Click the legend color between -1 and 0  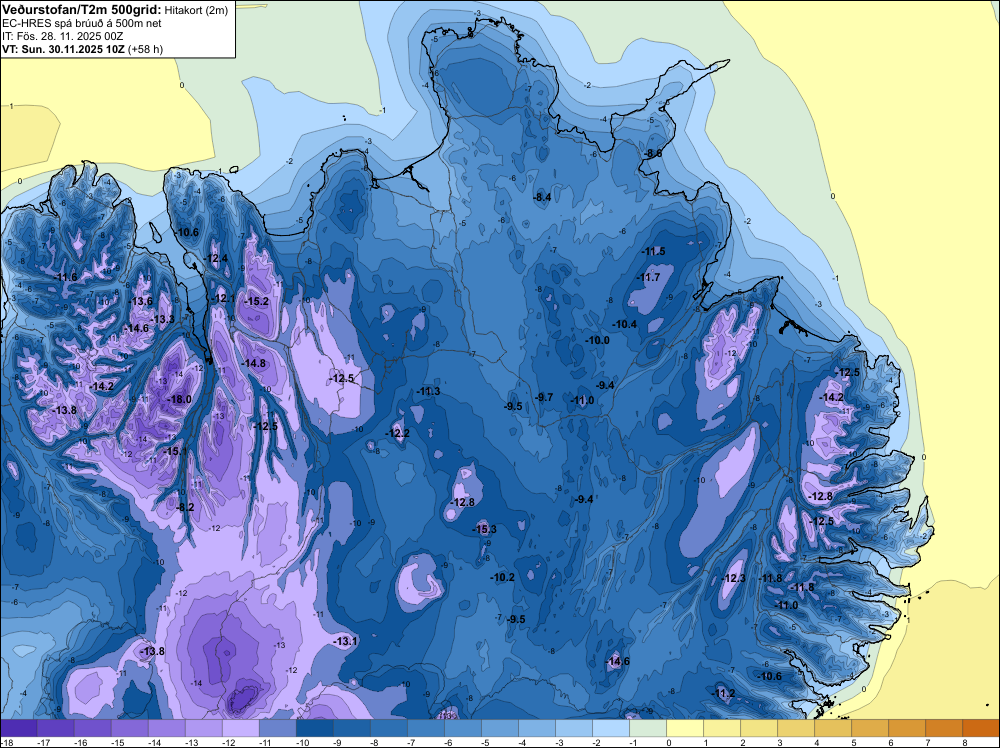[x=648, y=728]
